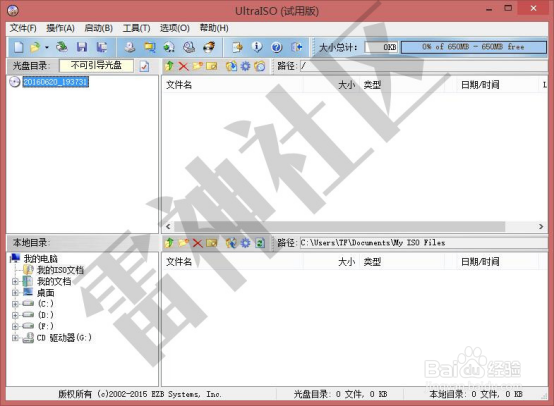The height and width of the screenshot is (406, 554).
Task: Click the Open file folder icon
Action: [35, 47]
